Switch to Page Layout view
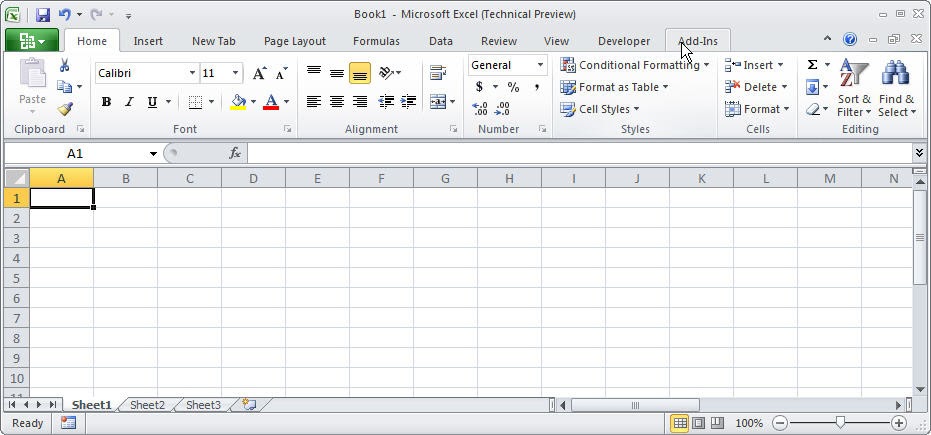The height and width of the screenshot is (435, 931). 699,423
